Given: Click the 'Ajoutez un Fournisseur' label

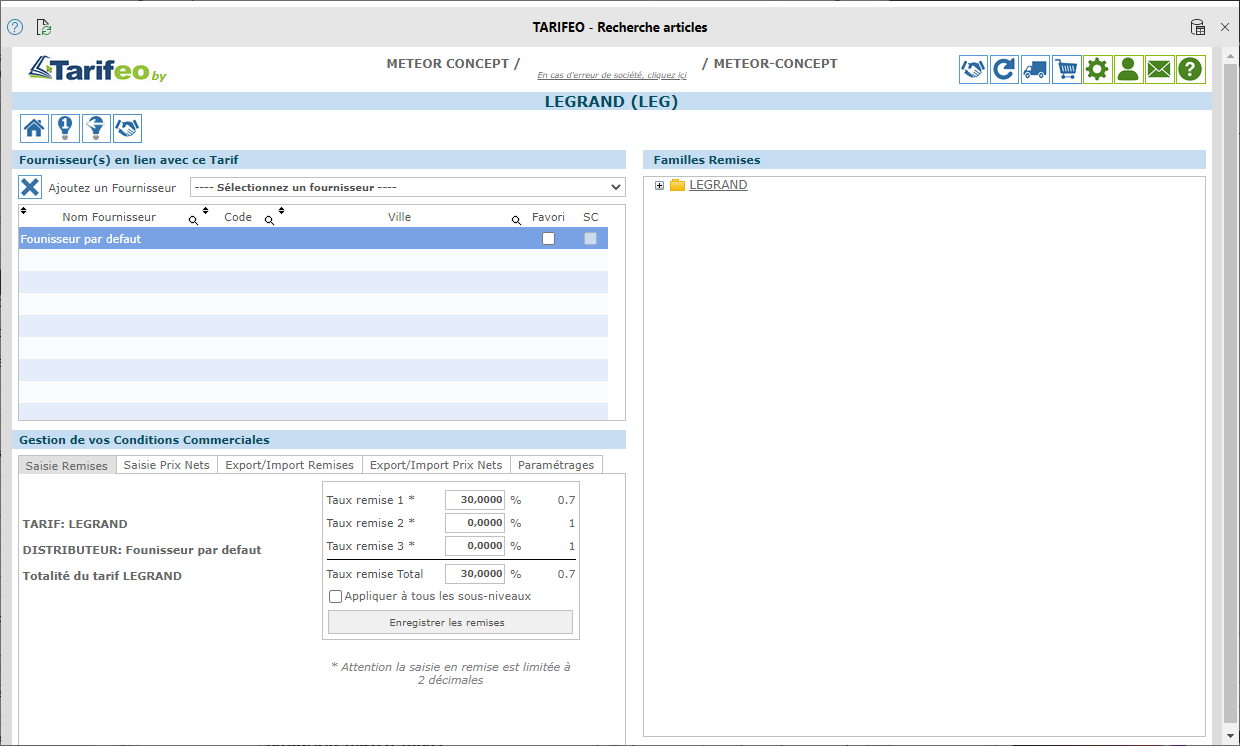Looking at the screenshot, I should [112, 188].
